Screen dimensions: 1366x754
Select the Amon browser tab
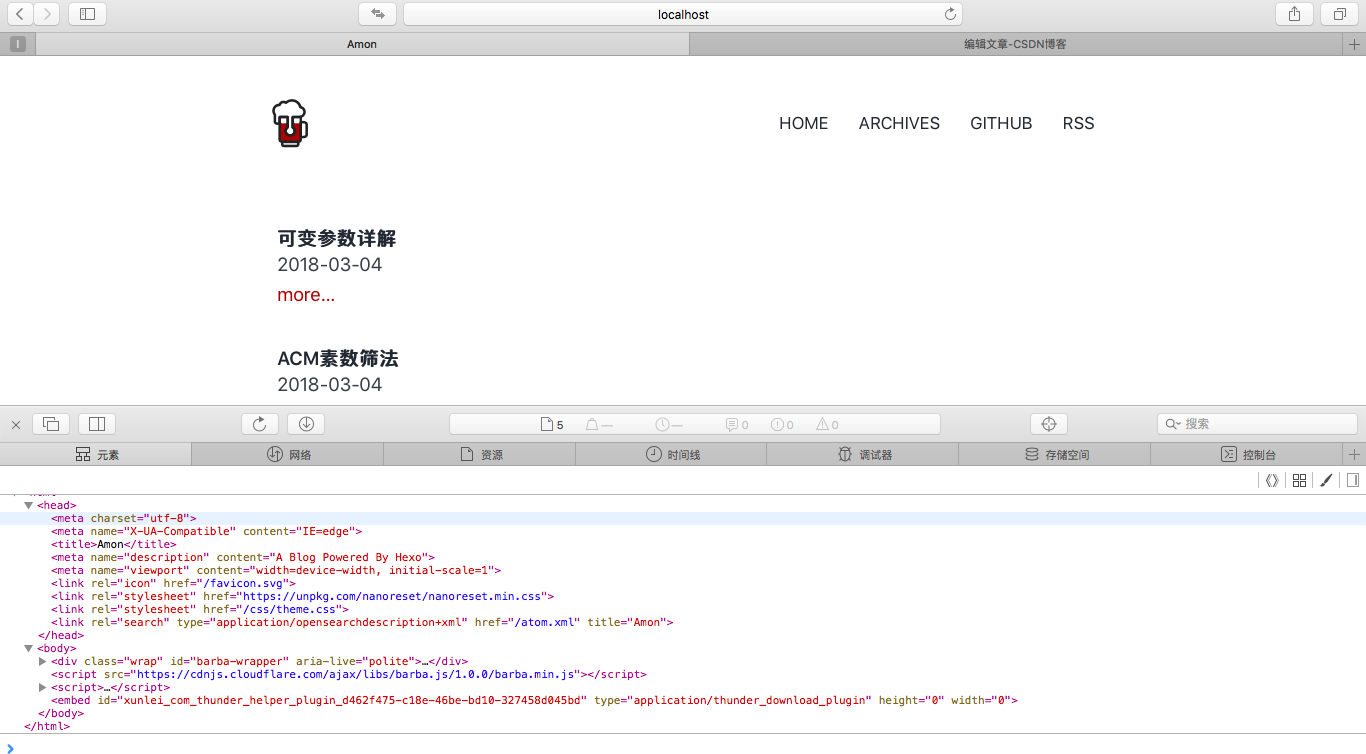362,44
